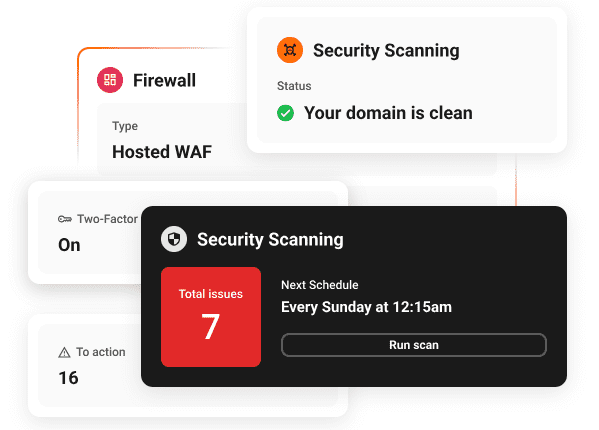Viewport: 599px width, 430px height.
Task: Click the Two-Factor On status value
Action: 69,245
